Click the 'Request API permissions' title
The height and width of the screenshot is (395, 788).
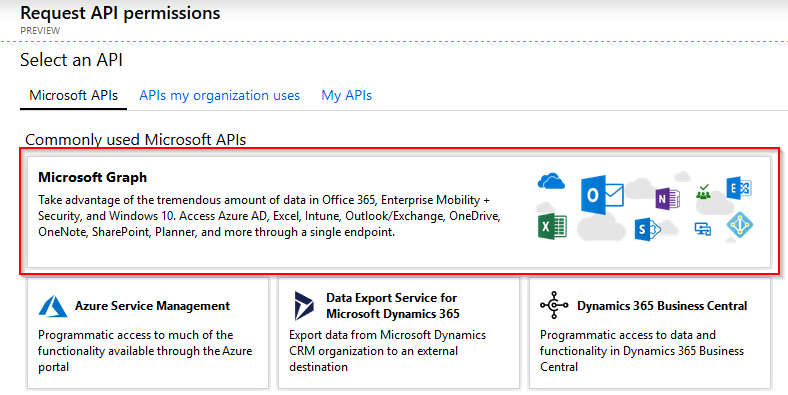[120, 13]
